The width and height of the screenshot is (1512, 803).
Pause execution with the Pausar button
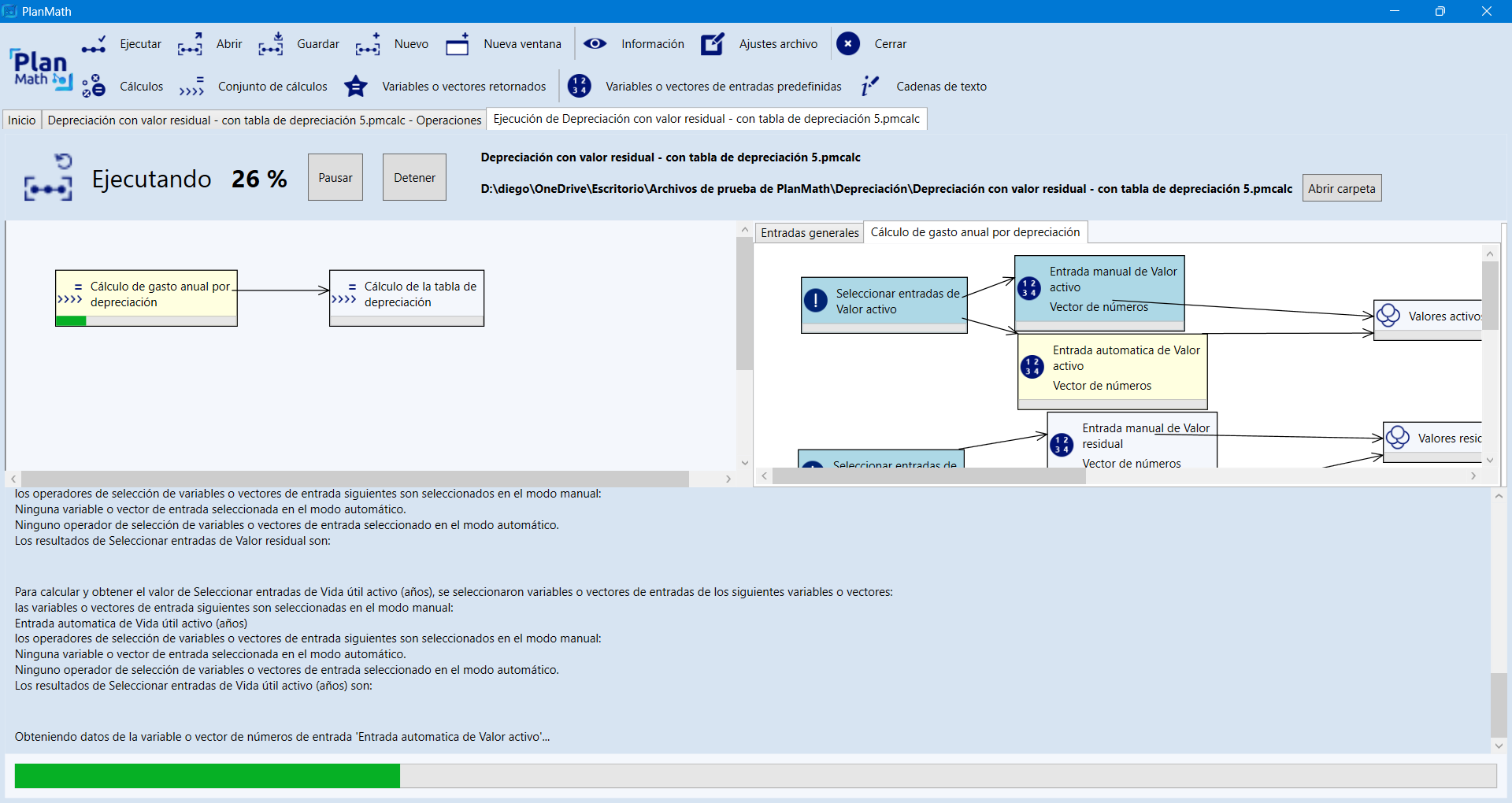(335, 178)
